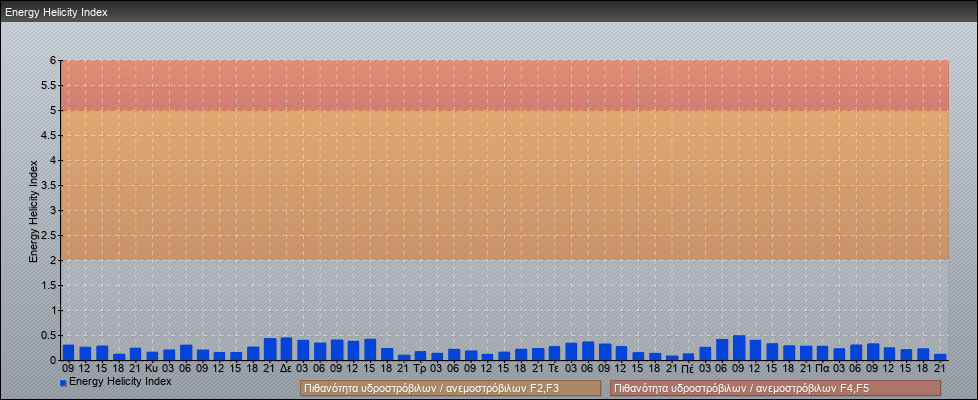Select the Πέ day label on the x-axis
Image resolution: width=978 pixels, height=400 pixels.
(x=688, y=368)
